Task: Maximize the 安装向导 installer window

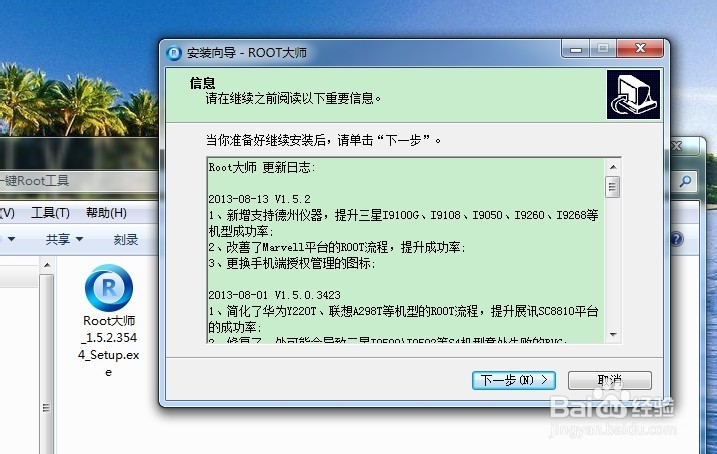Action: click(603, 49)
